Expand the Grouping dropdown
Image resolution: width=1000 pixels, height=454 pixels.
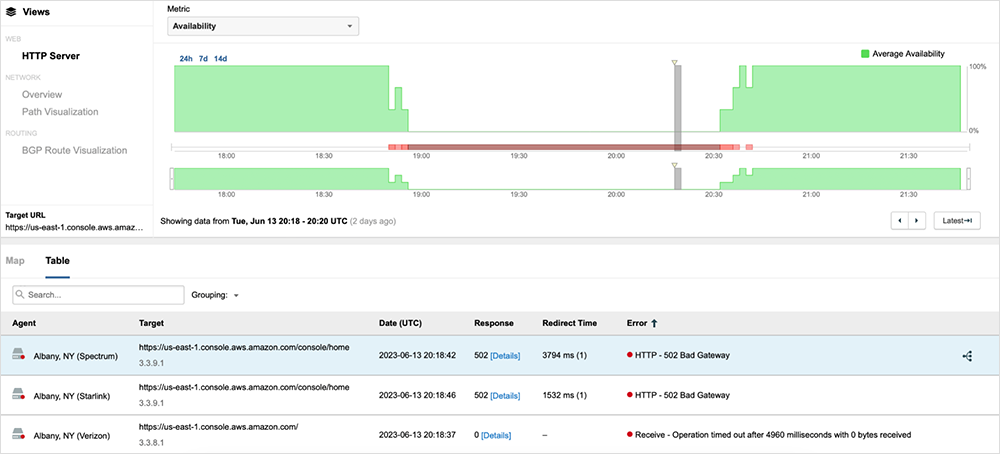click(x=216, y=295)
